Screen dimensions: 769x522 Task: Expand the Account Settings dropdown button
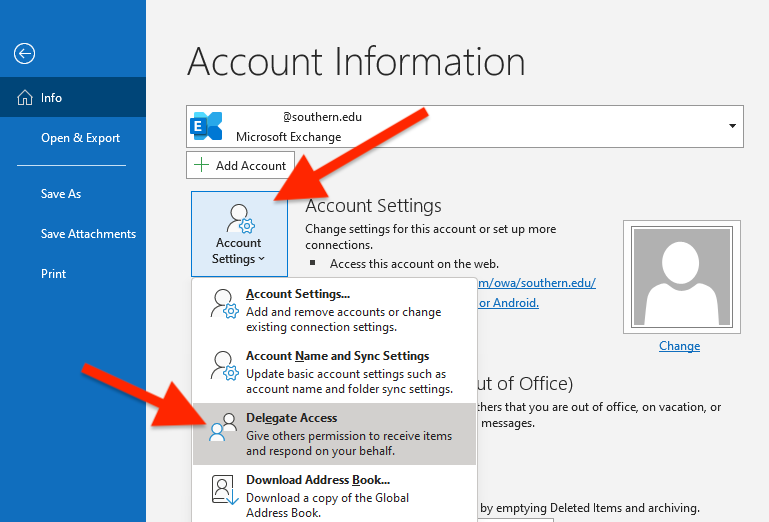point(239,236)
